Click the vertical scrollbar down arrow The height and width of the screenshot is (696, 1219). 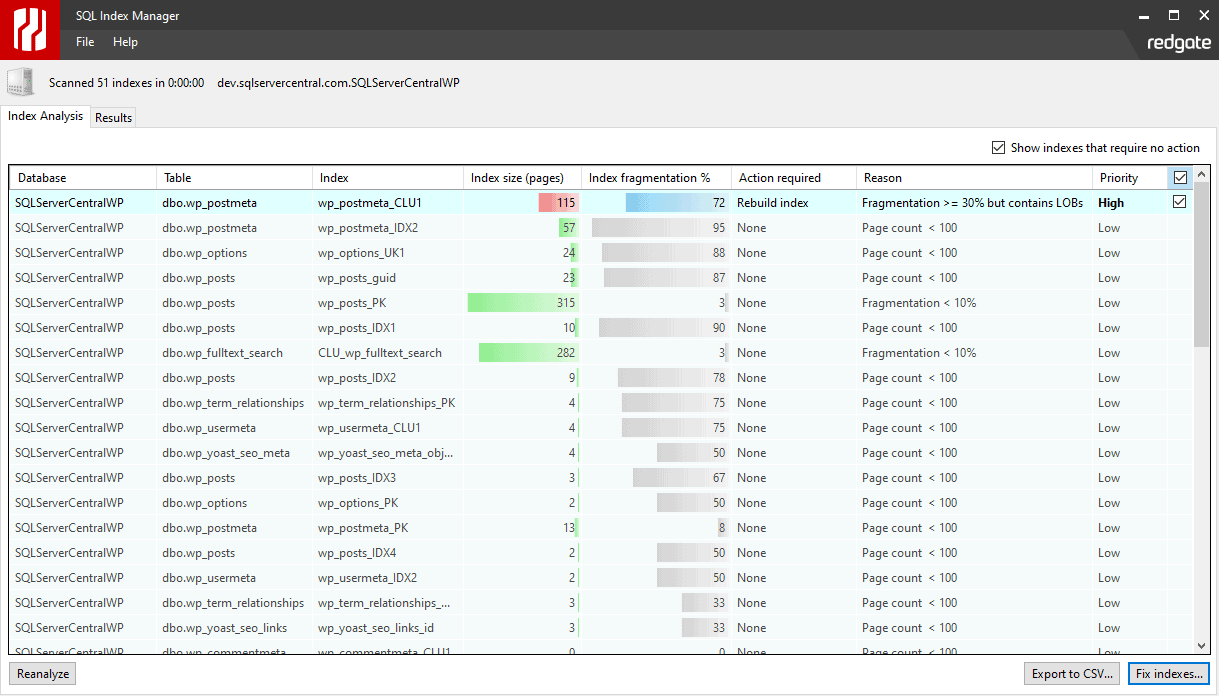pos(1201,646)
